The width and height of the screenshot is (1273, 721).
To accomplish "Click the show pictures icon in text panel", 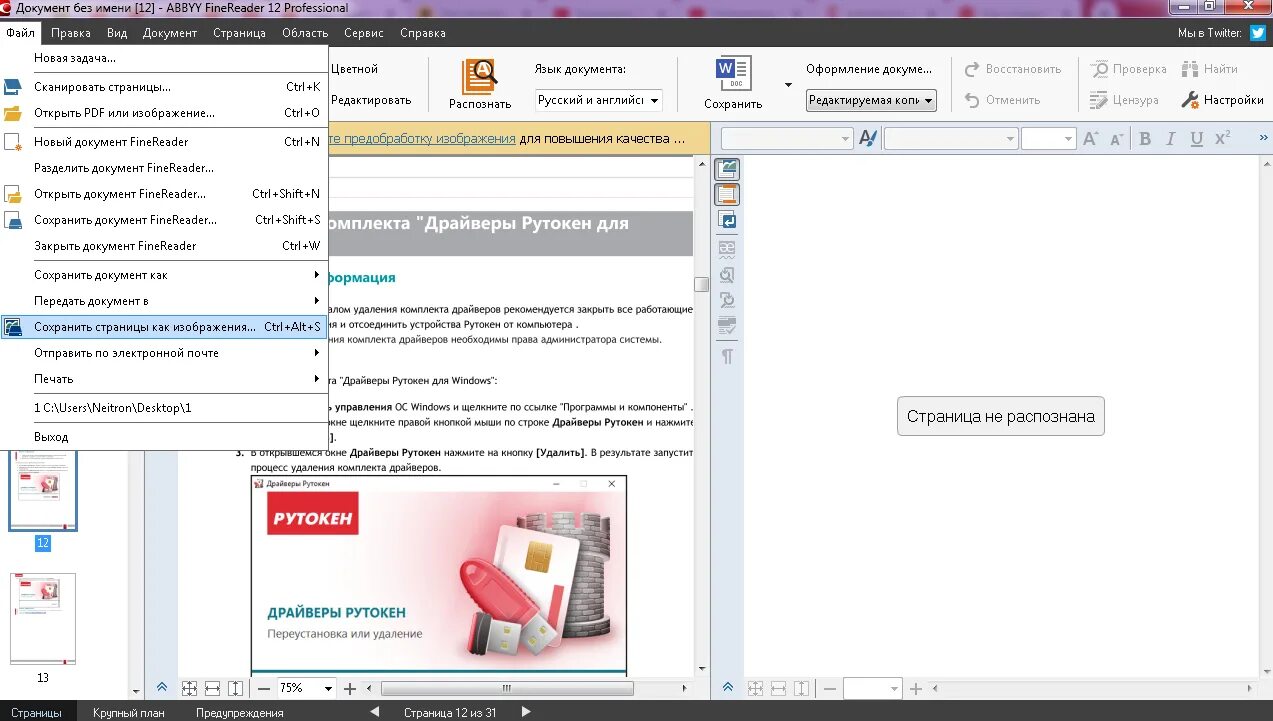I will (x=727, y=169).
